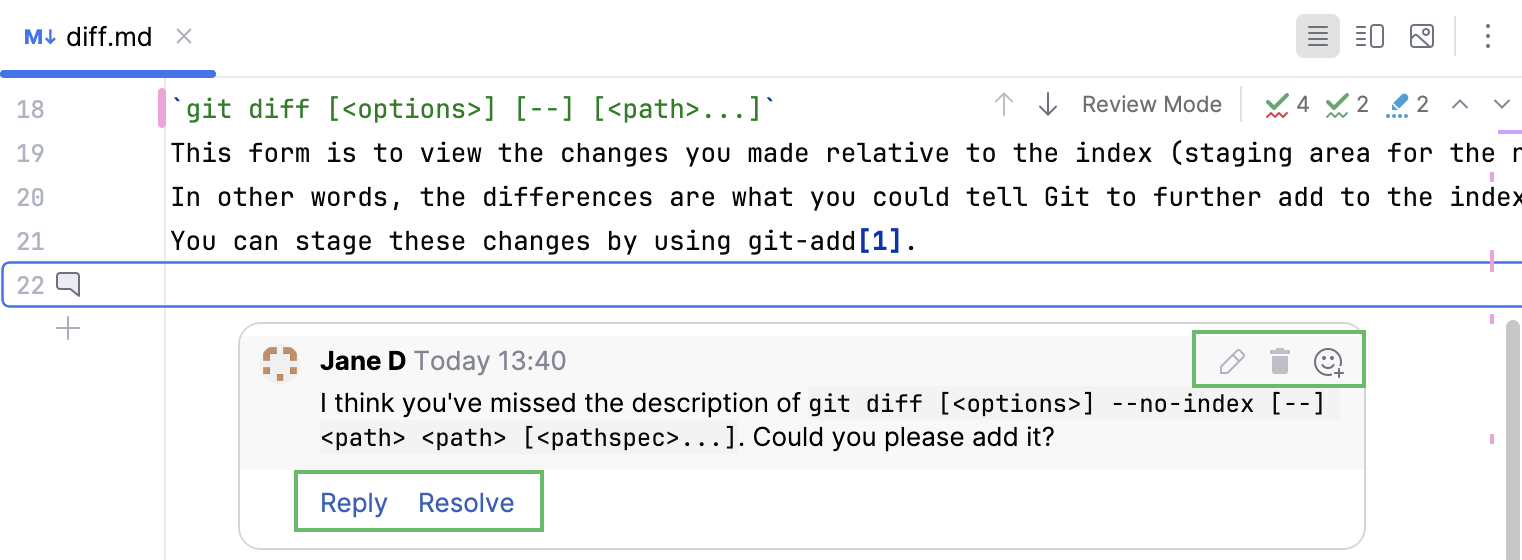The height and width of the screenshot is (560, 1522).
Task: Click the Review Mode button
Action: click(1152, 104)
